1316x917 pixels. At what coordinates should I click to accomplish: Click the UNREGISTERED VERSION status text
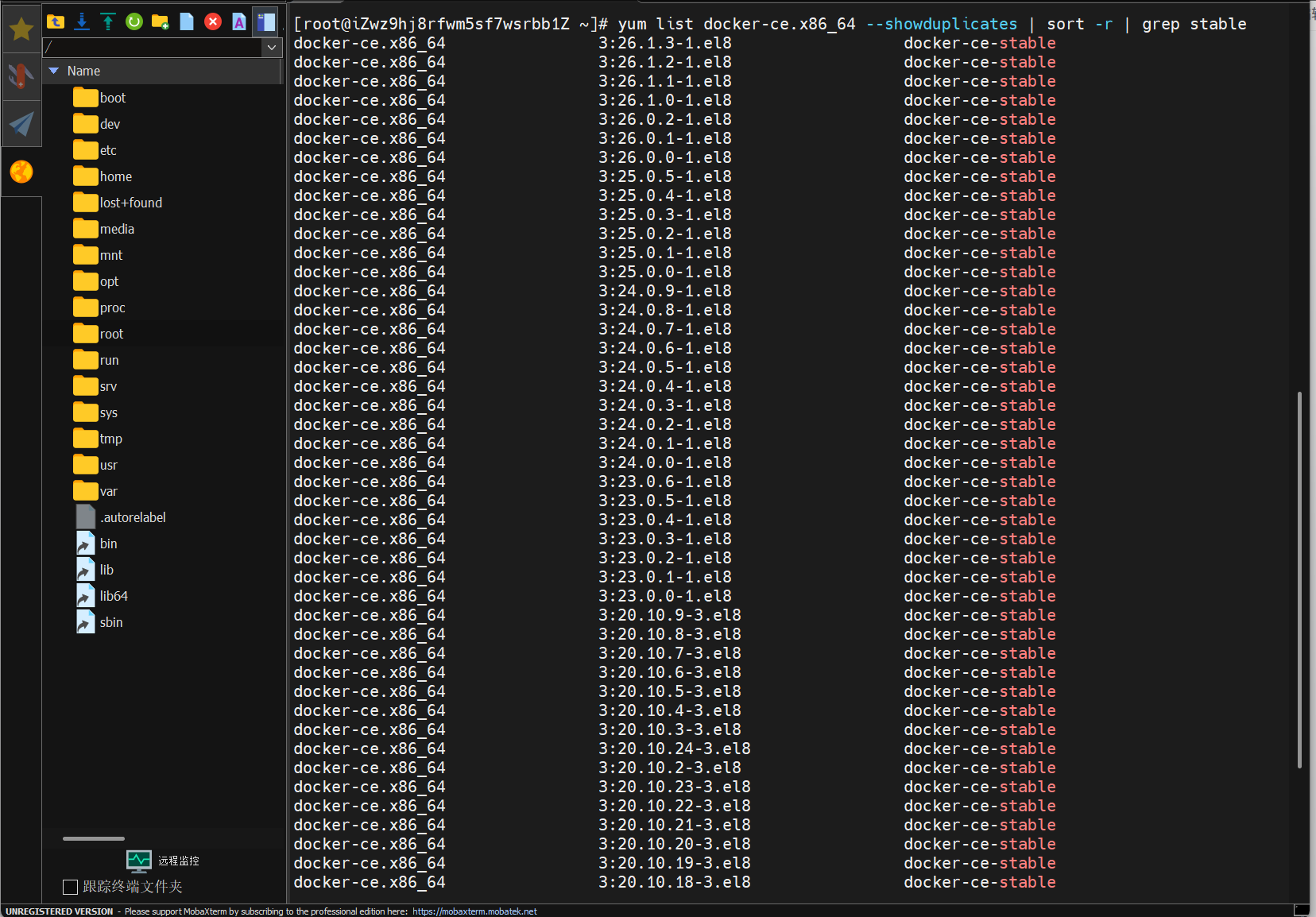(x=59, y=911)
